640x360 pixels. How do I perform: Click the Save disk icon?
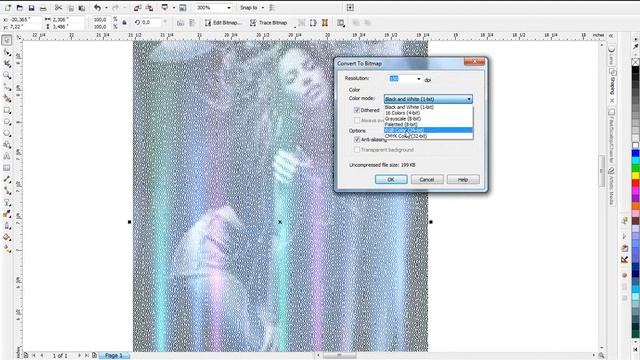click(31, 8)
